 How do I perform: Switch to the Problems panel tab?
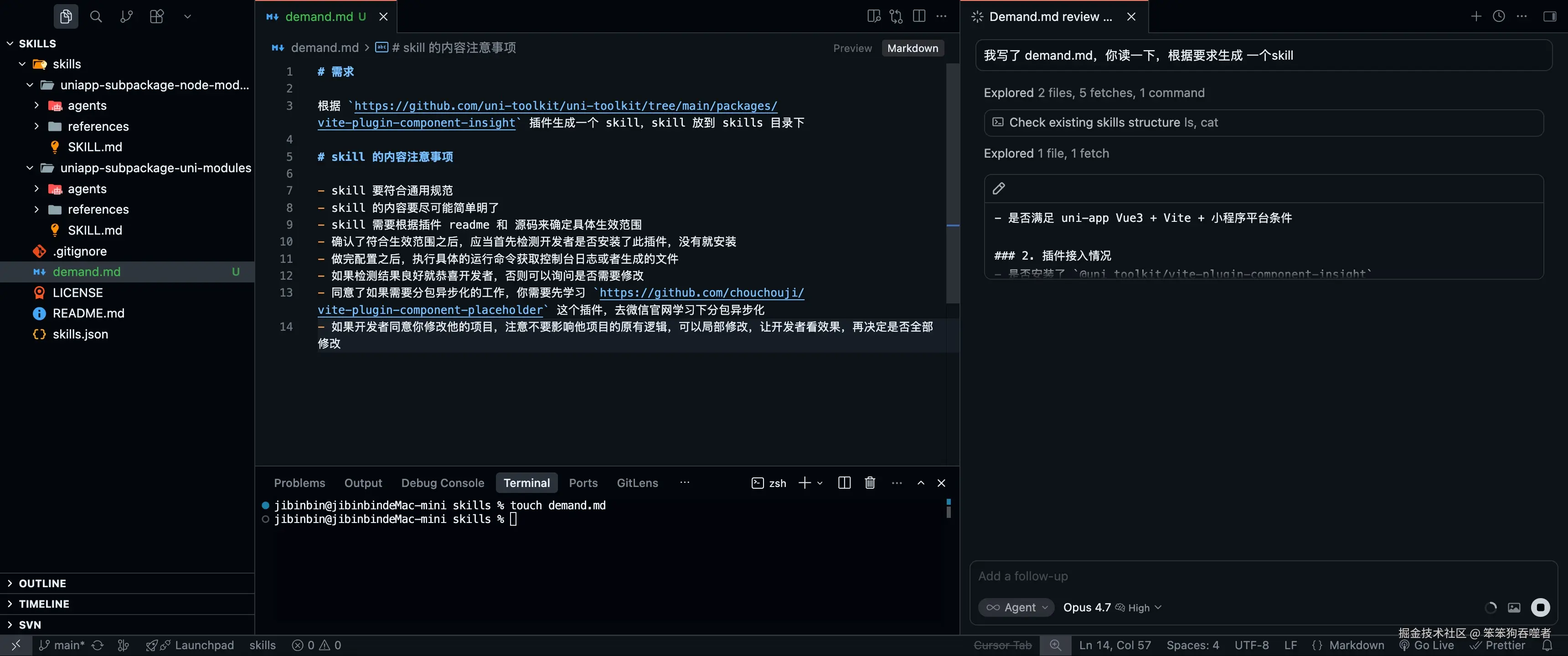point(299,482)
